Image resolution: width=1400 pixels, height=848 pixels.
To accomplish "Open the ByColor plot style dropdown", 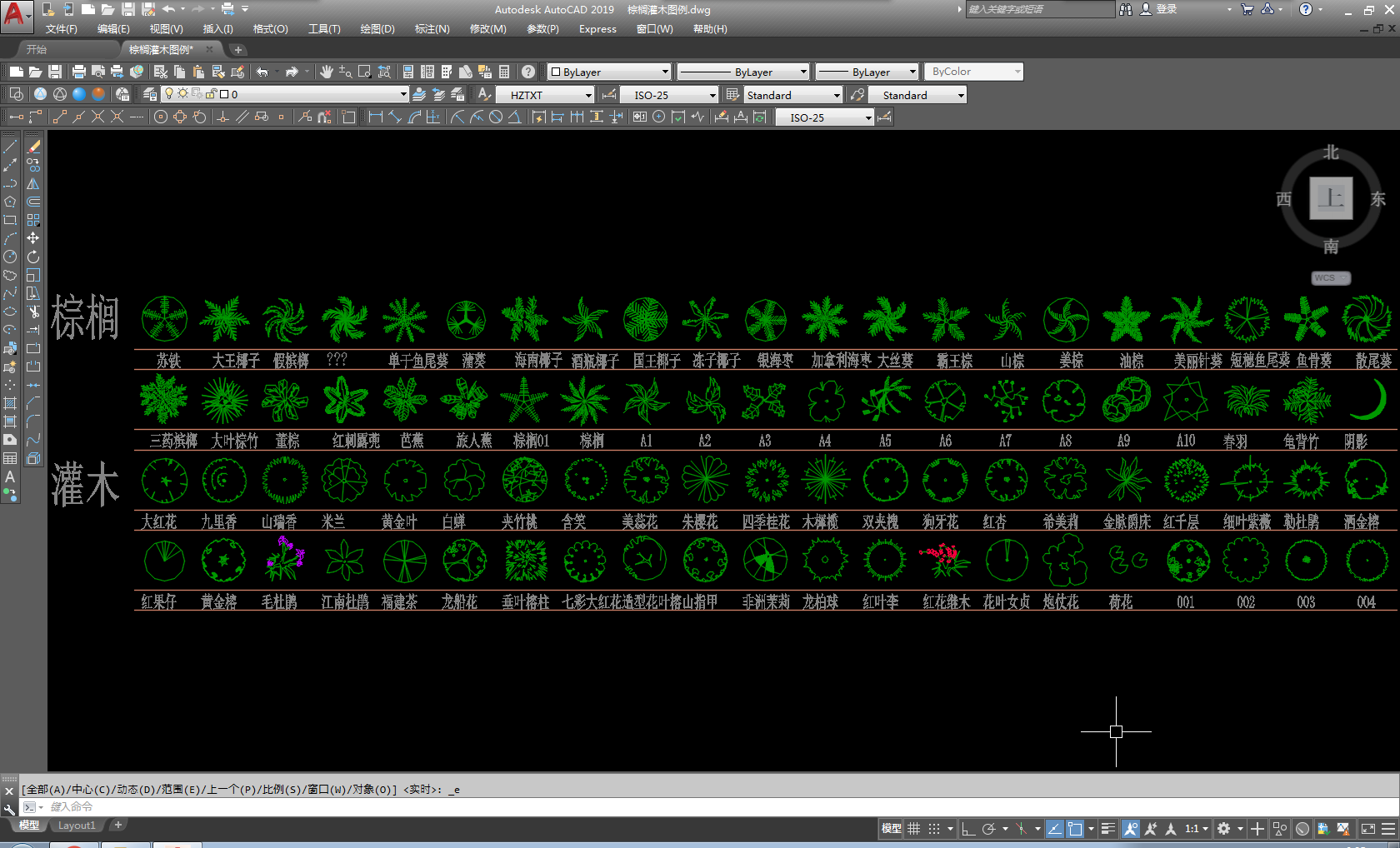I will (x=973, y=72).
